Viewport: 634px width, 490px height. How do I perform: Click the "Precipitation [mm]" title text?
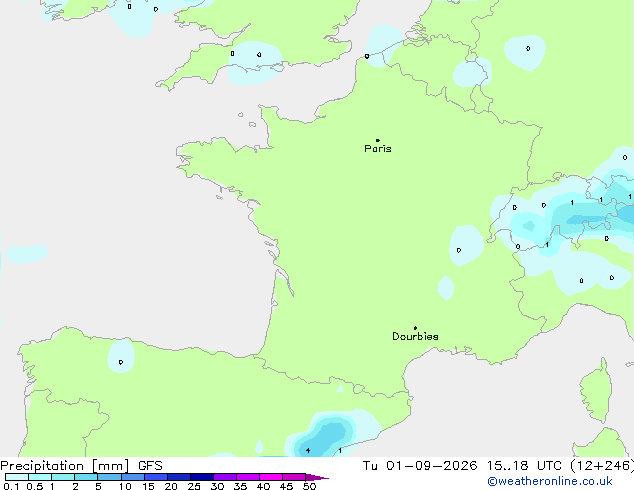click(x=65, y=466)
